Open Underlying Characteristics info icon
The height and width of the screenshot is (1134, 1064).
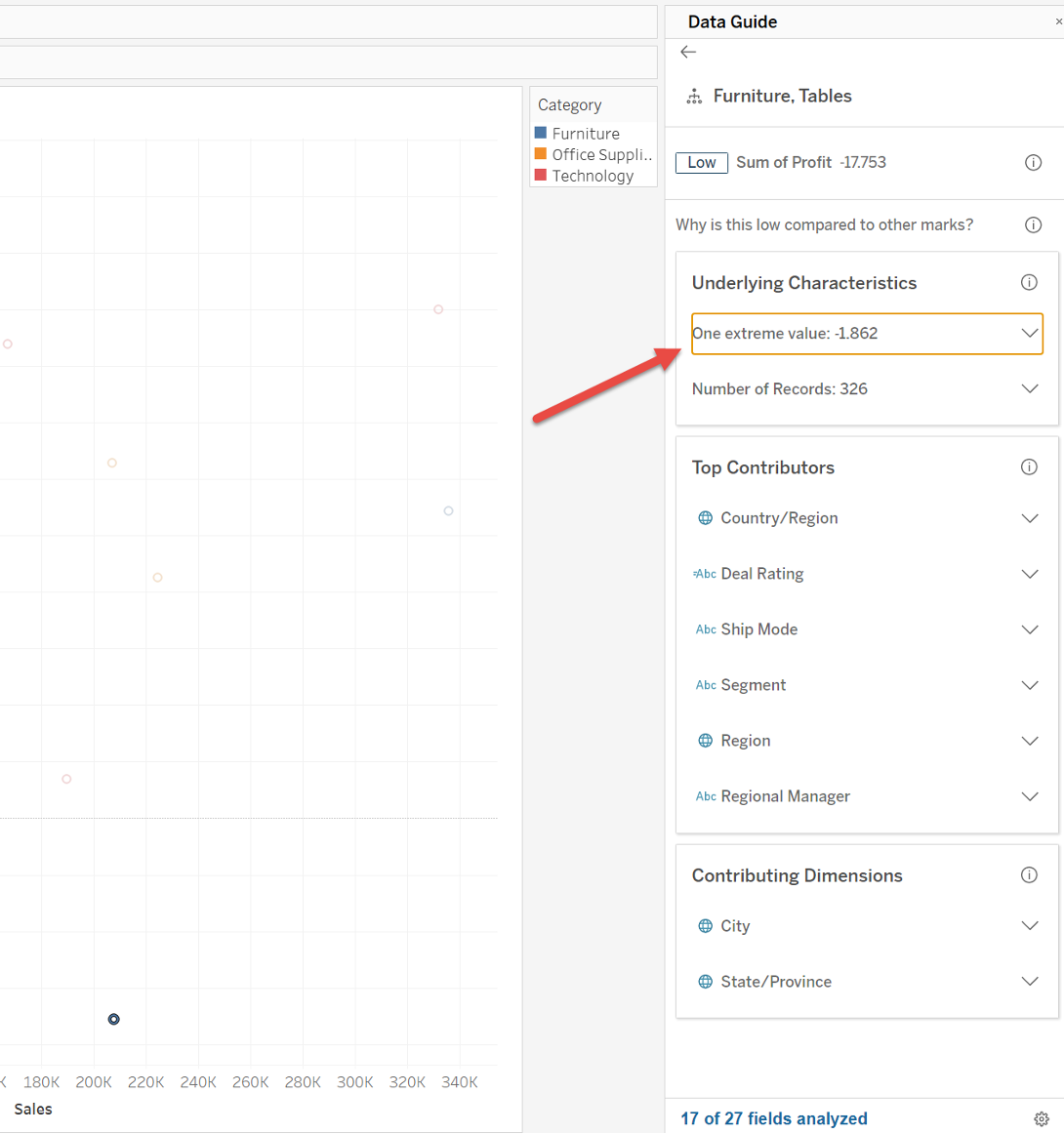pos(1029,283)
